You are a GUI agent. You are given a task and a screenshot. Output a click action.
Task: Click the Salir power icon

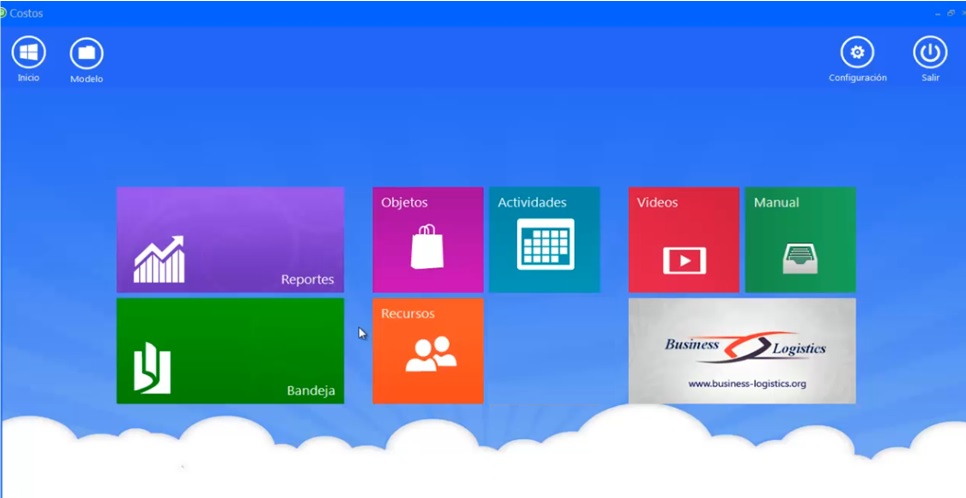(930, 52)
